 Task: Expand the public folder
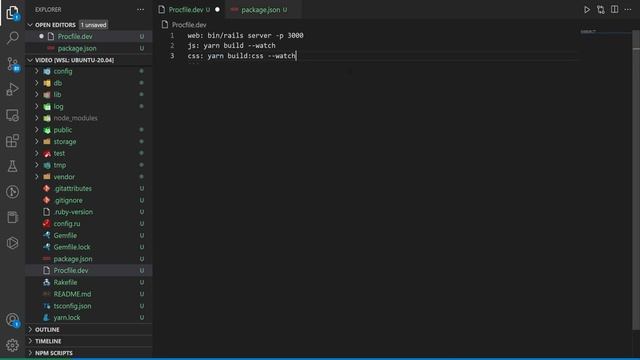63,130
